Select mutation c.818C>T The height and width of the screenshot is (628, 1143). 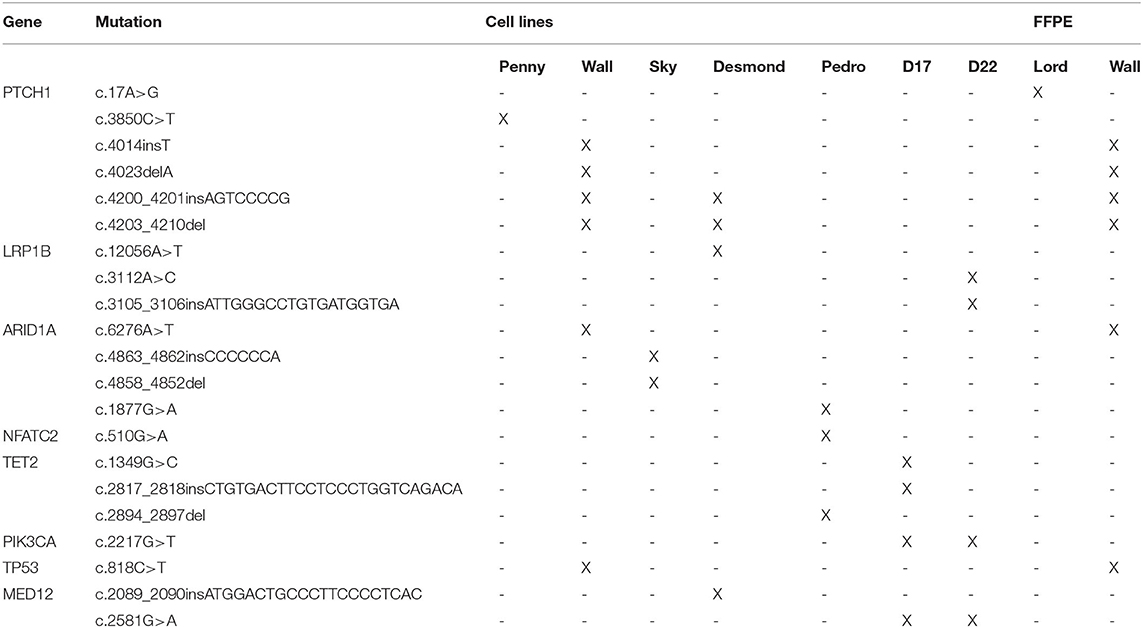pos(130,568)
